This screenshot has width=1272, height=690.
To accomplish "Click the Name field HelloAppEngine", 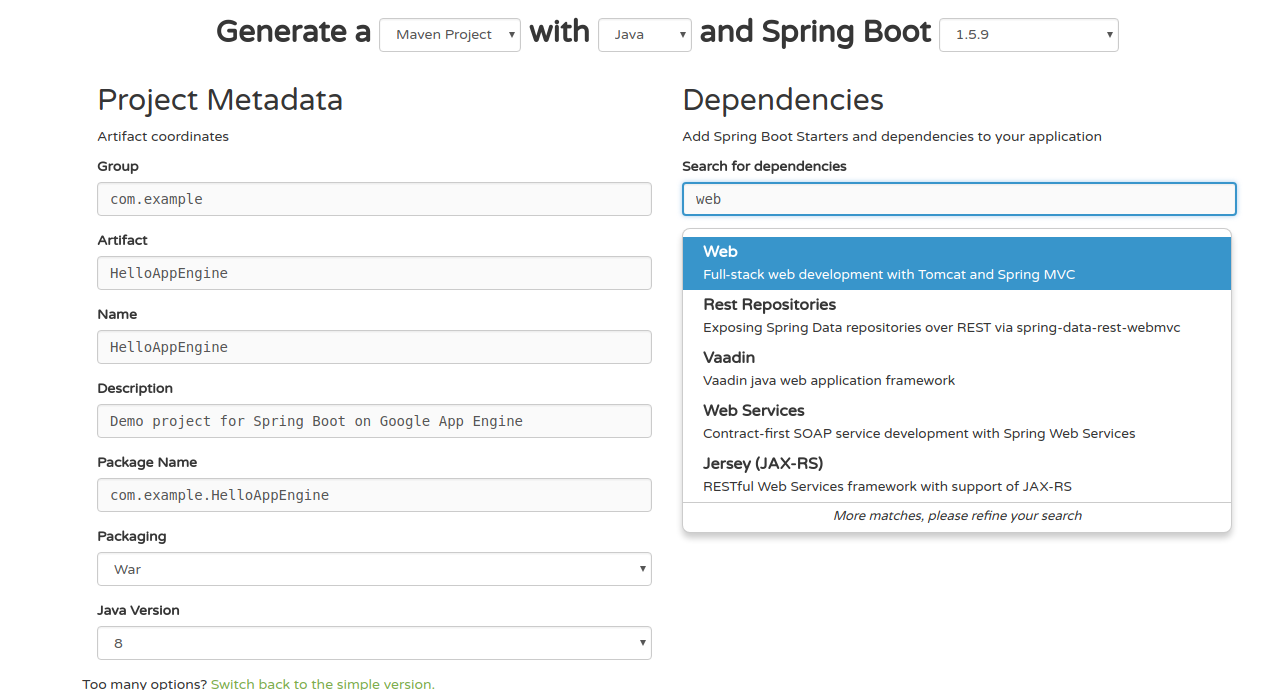I will [x=374, y=347].
